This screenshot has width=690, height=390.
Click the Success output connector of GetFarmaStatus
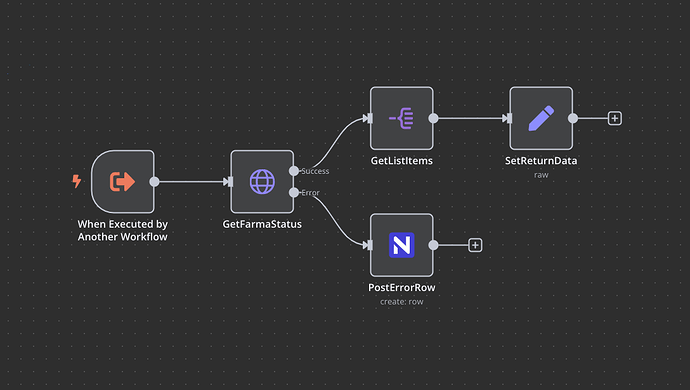pos(294,171)
